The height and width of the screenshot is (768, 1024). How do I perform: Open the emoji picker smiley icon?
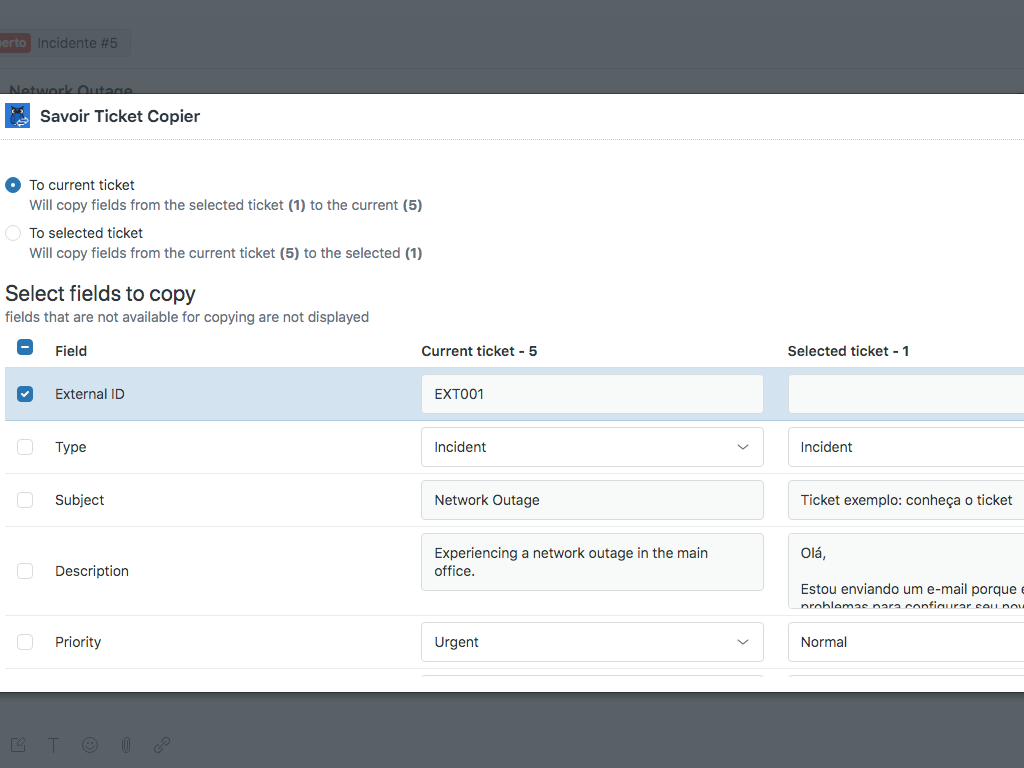coord(90,745)
